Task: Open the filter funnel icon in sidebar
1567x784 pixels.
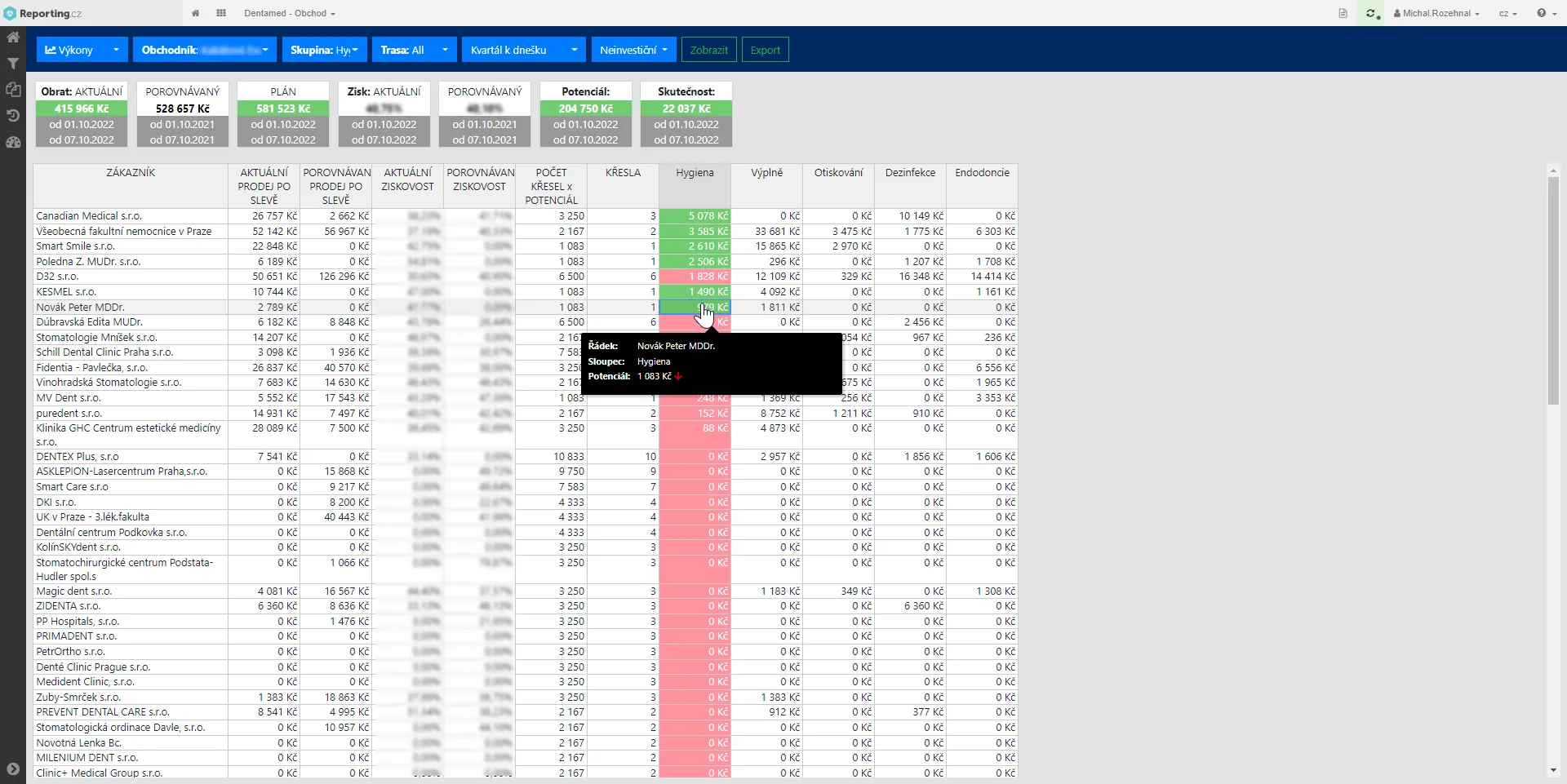Action: (13, 64)
